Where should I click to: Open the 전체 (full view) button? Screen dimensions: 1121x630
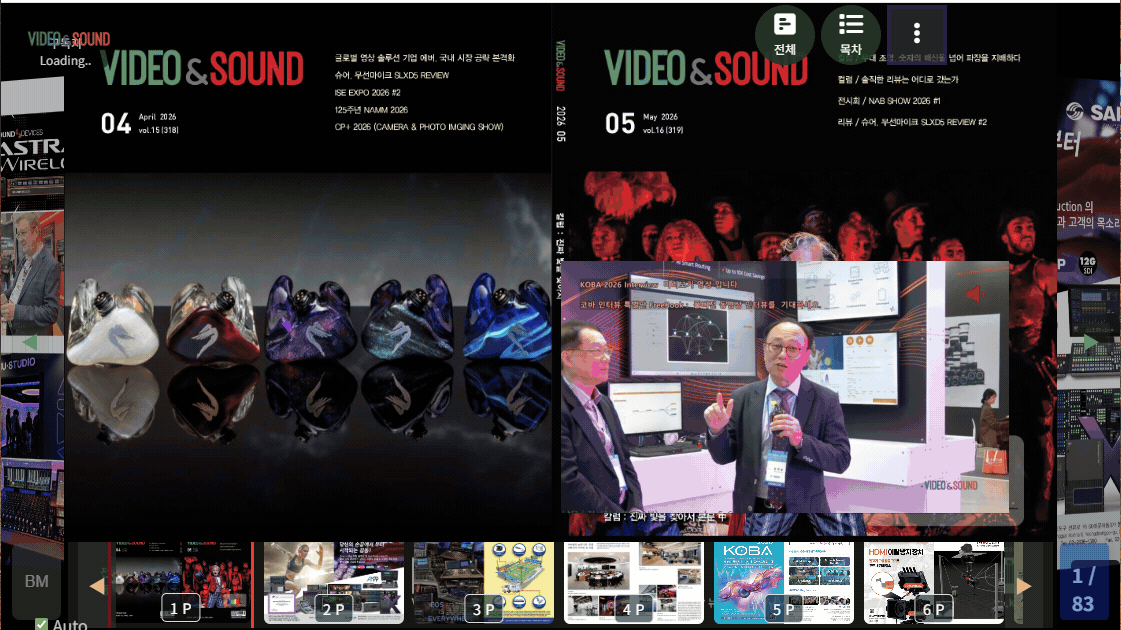point(784,34)
